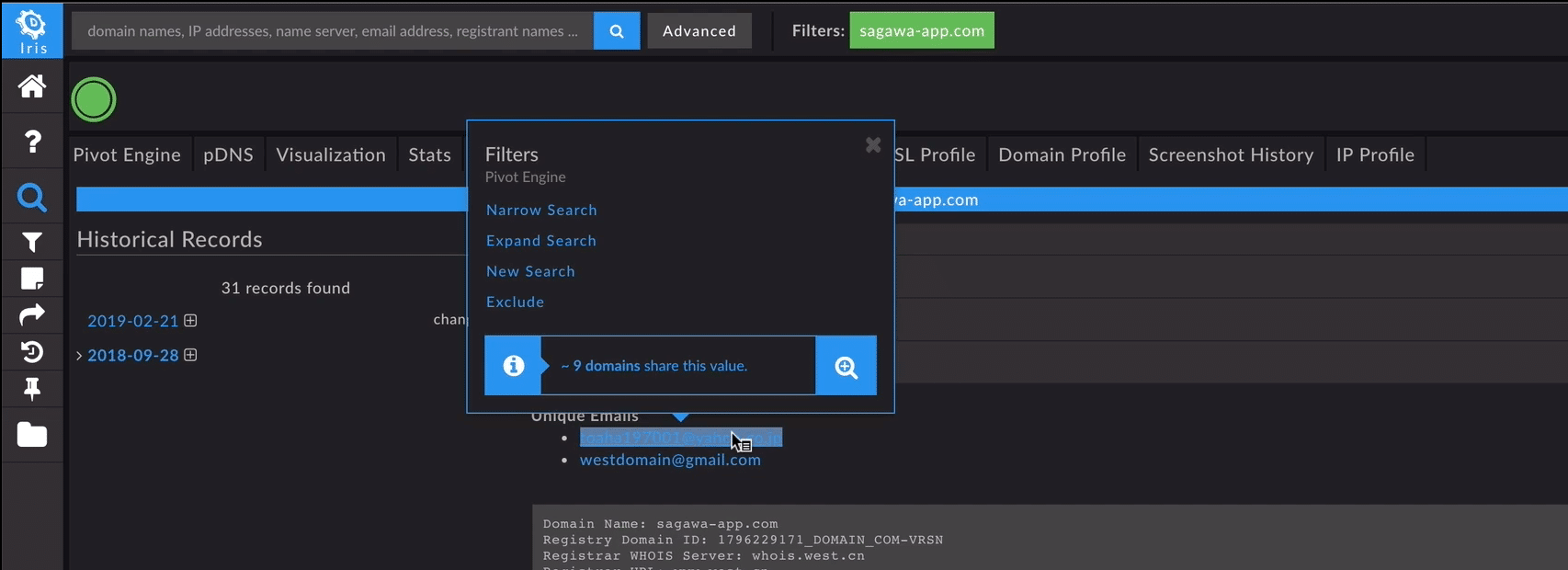Click the Historical Records heading
This screenshot has width=1568, height=570.
[170, 239]
